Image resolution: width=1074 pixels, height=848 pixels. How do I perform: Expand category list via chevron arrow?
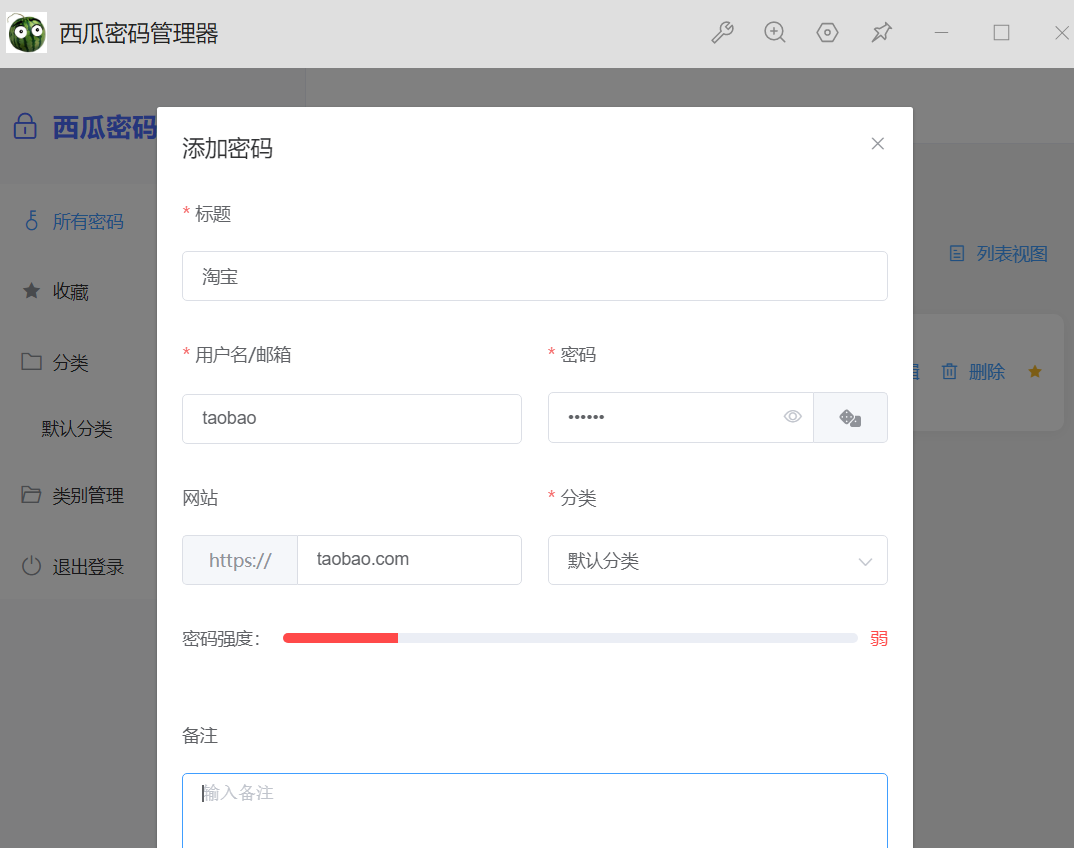click(865, 562)
